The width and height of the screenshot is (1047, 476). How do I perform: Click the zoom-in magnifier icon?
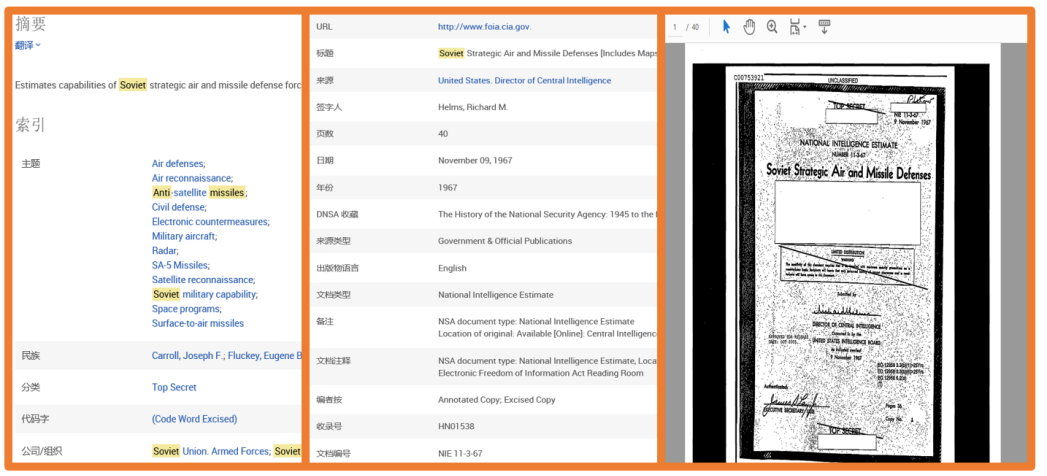772,27
